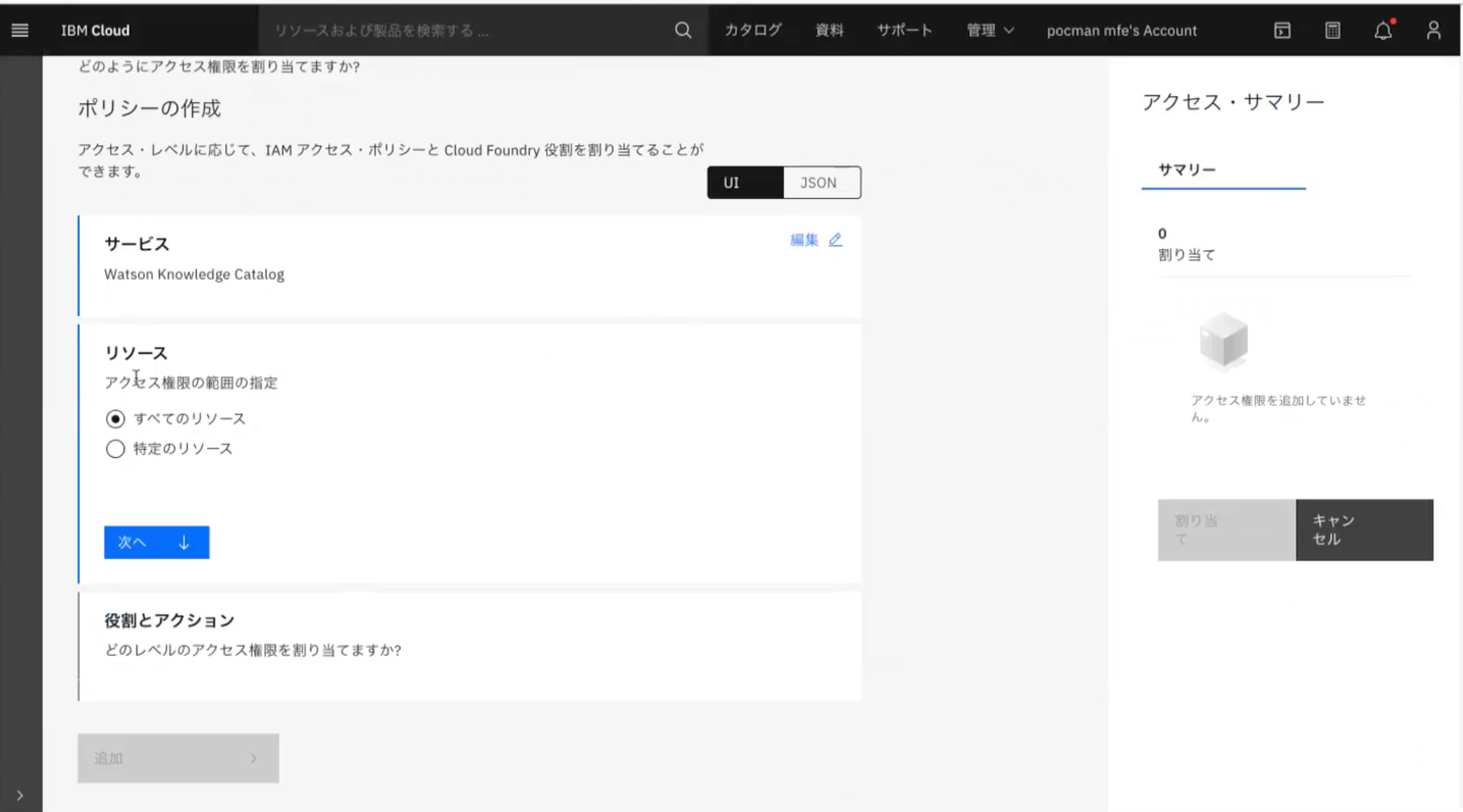1463x812 pixels.
Task: Open the カタログ menu item
Action: [752, 30]
